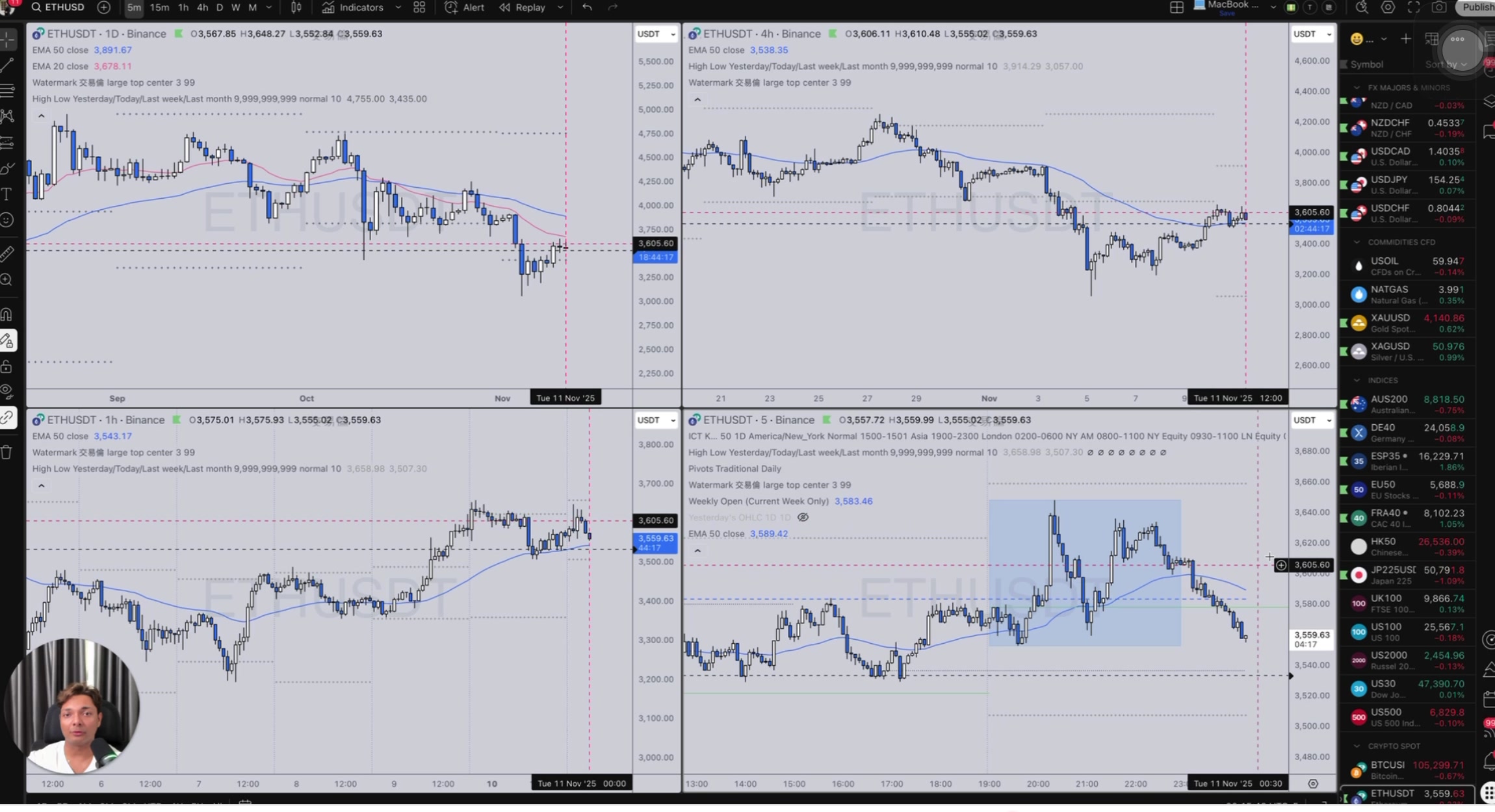Select XAUUSD in the watchlist
The image size is (1495, 812).
1390,318
